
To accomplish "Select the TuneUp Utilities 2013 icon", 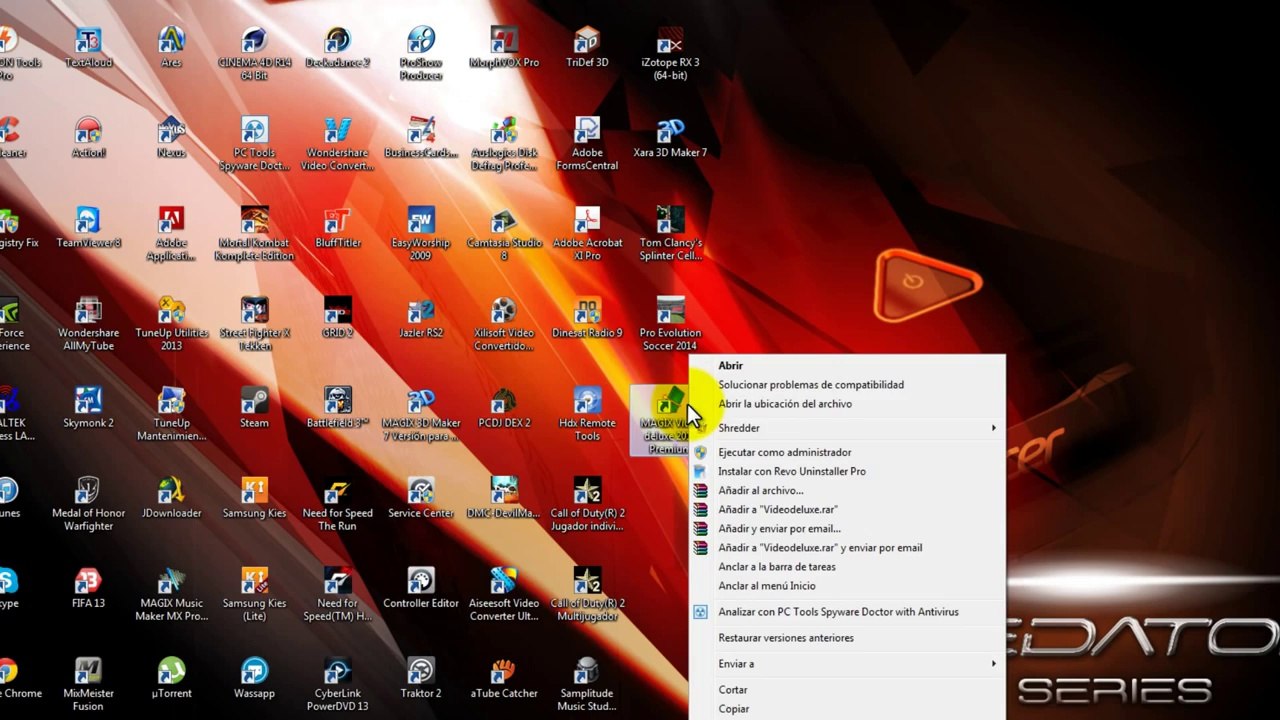I will point(171,324).
